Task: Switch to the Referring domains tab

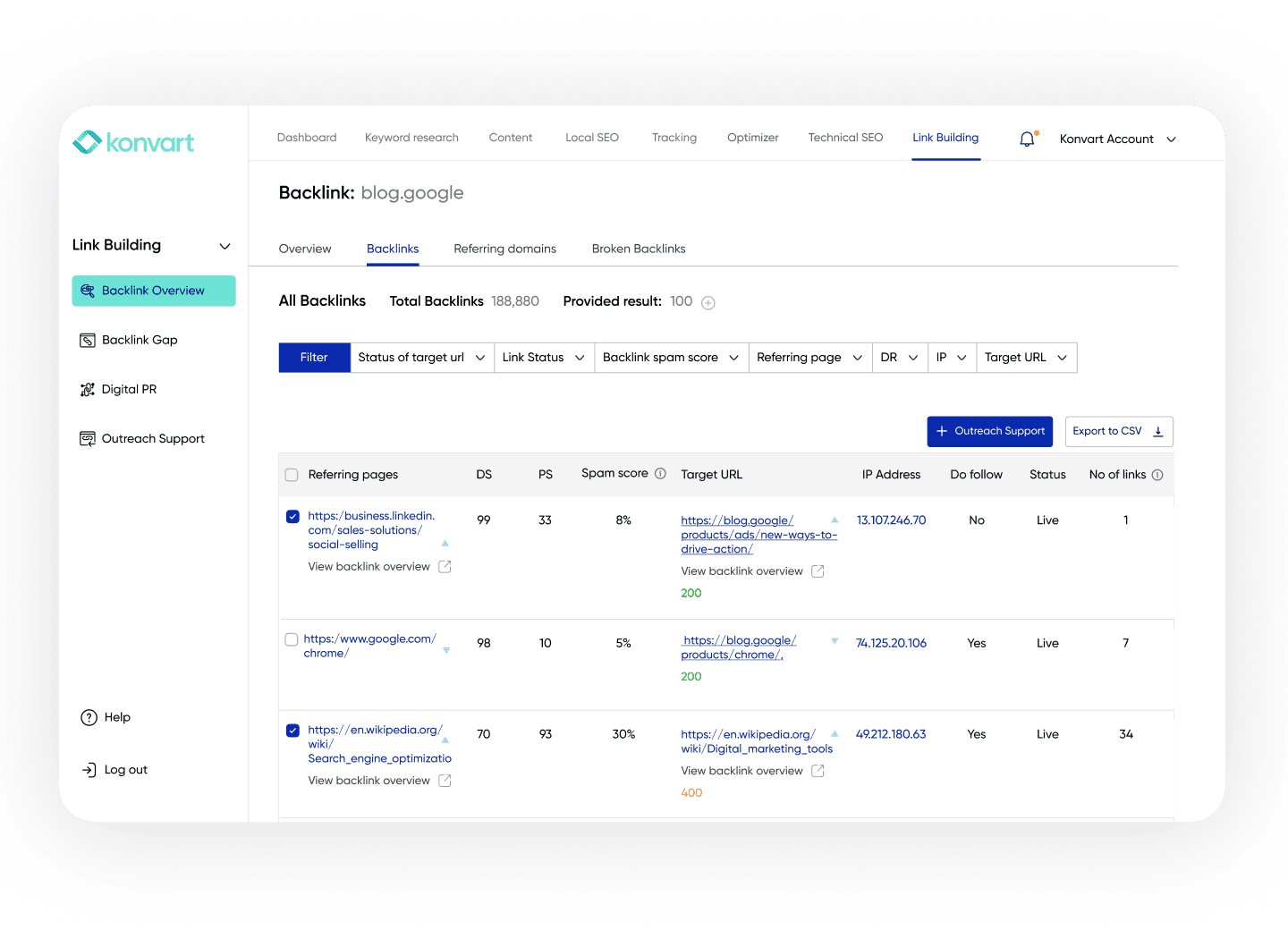Action: (x=505, y=249)
